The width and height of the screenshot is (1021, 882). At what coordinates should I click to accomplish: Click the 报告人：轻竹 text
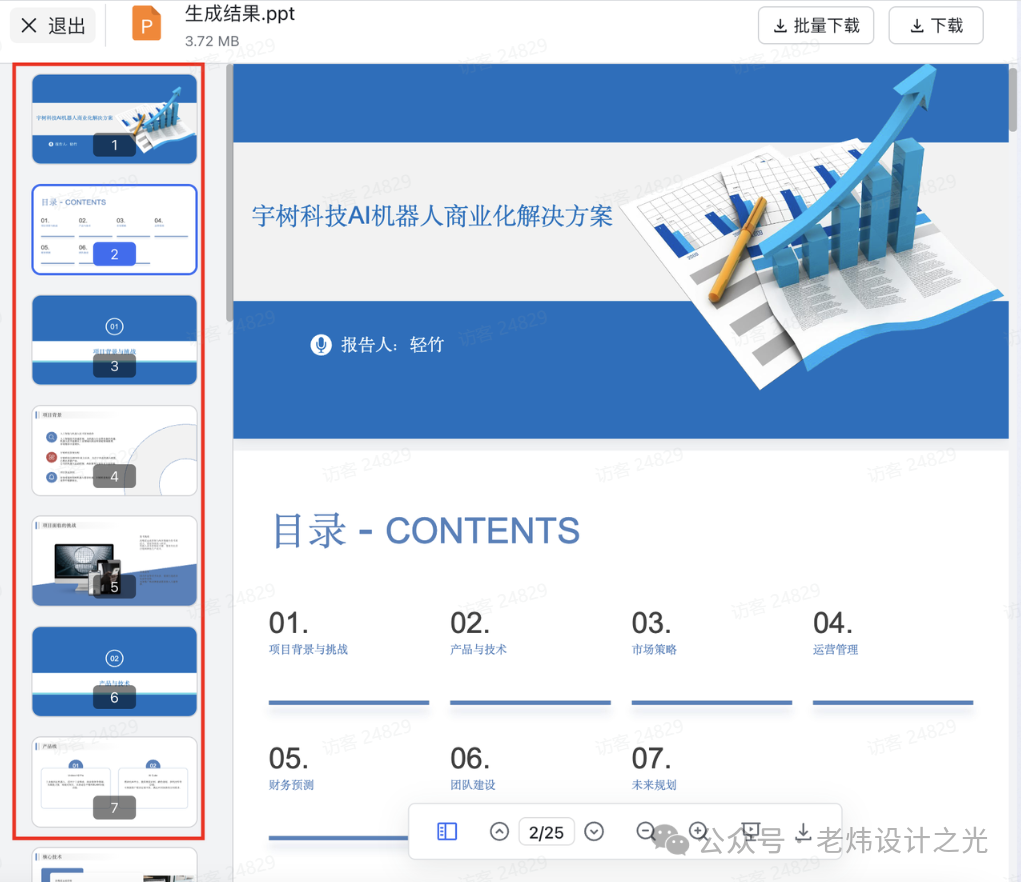pyautogui.click(x=392, y=344)
